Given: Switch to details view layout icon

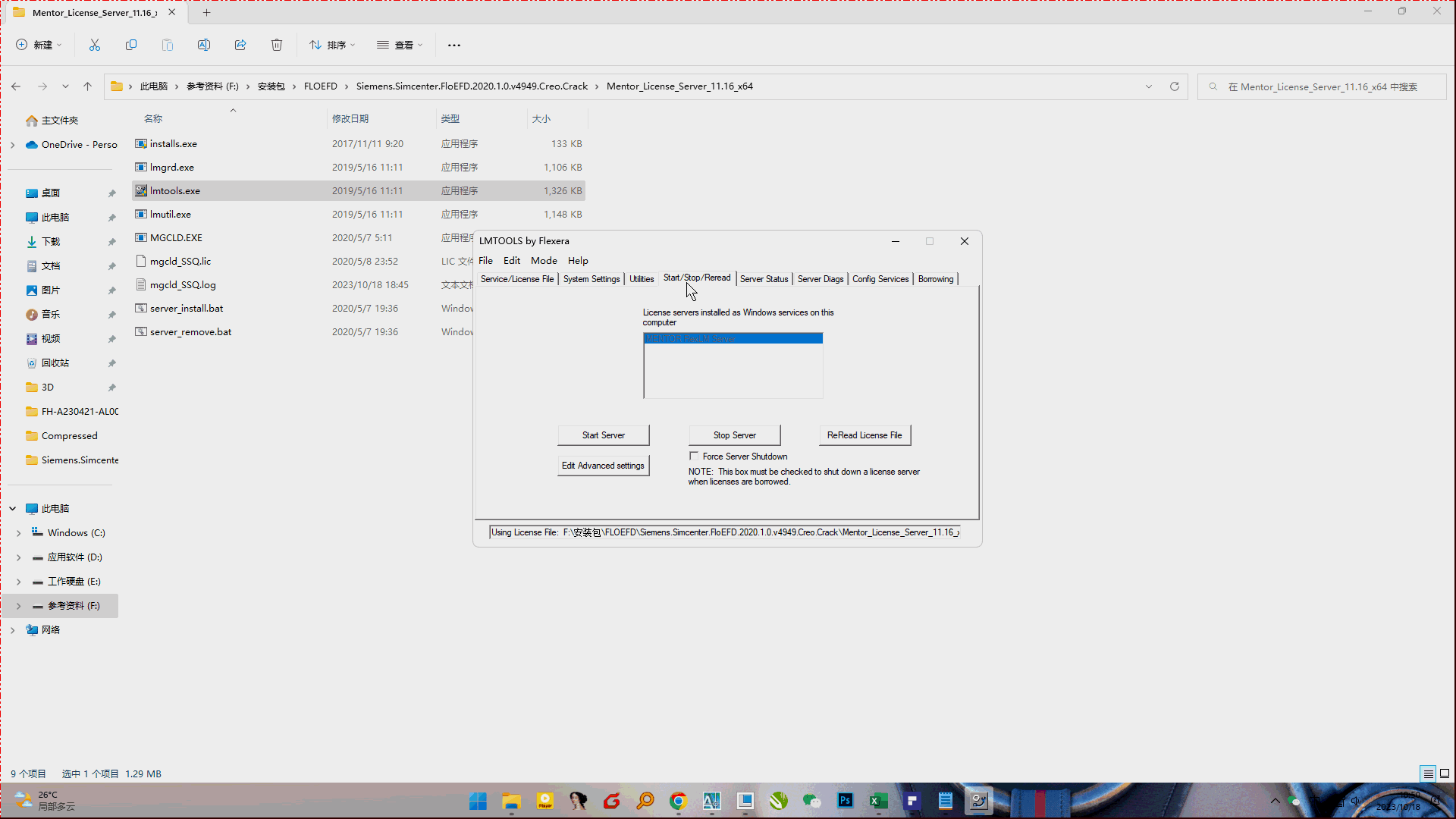Looking at the screenshot, I should click(x=1428, y=773).
